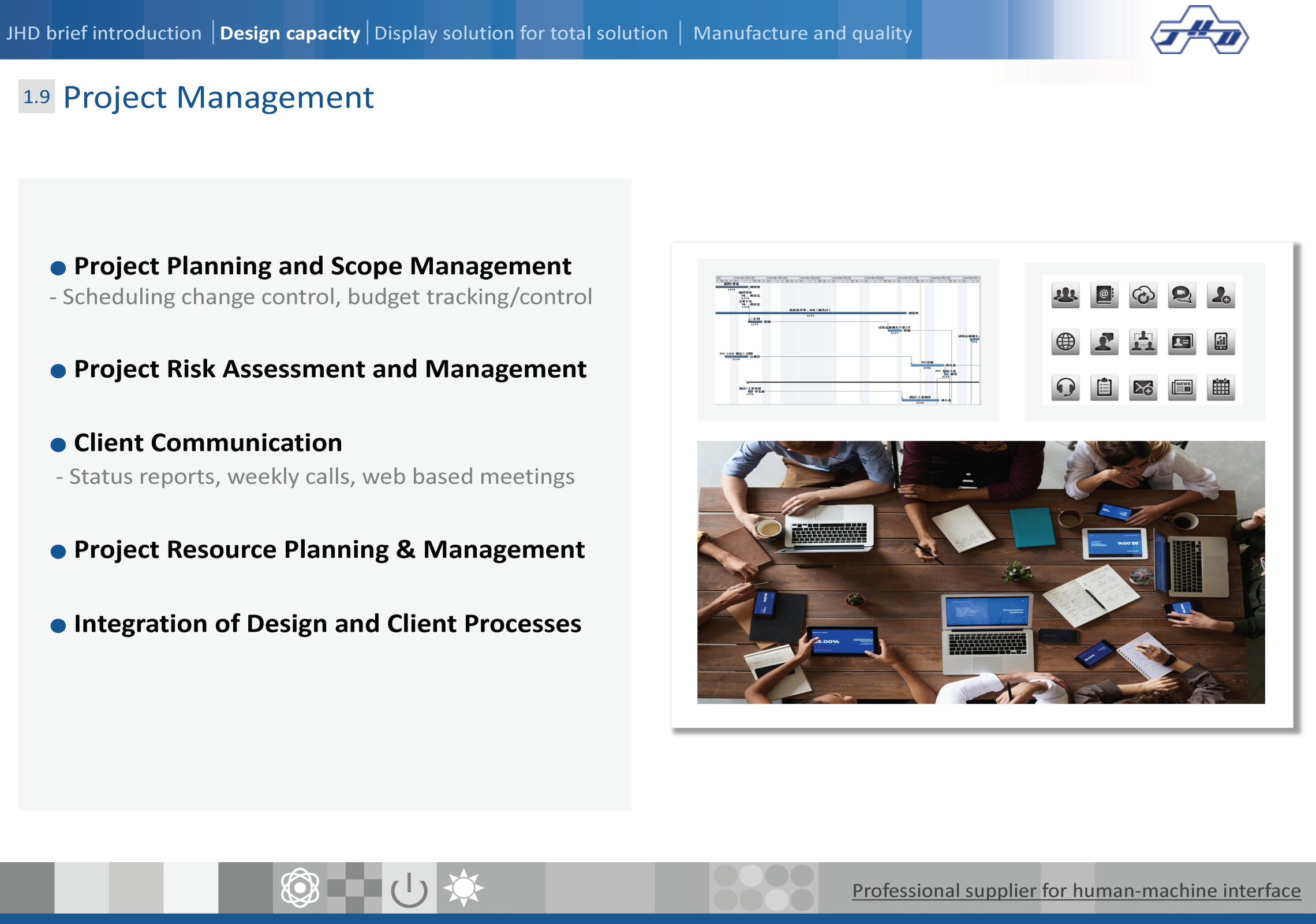Select Display solution for total solution tab
Screen dimensions: 1316x924
pyautogui.click(x=521, y=33)
